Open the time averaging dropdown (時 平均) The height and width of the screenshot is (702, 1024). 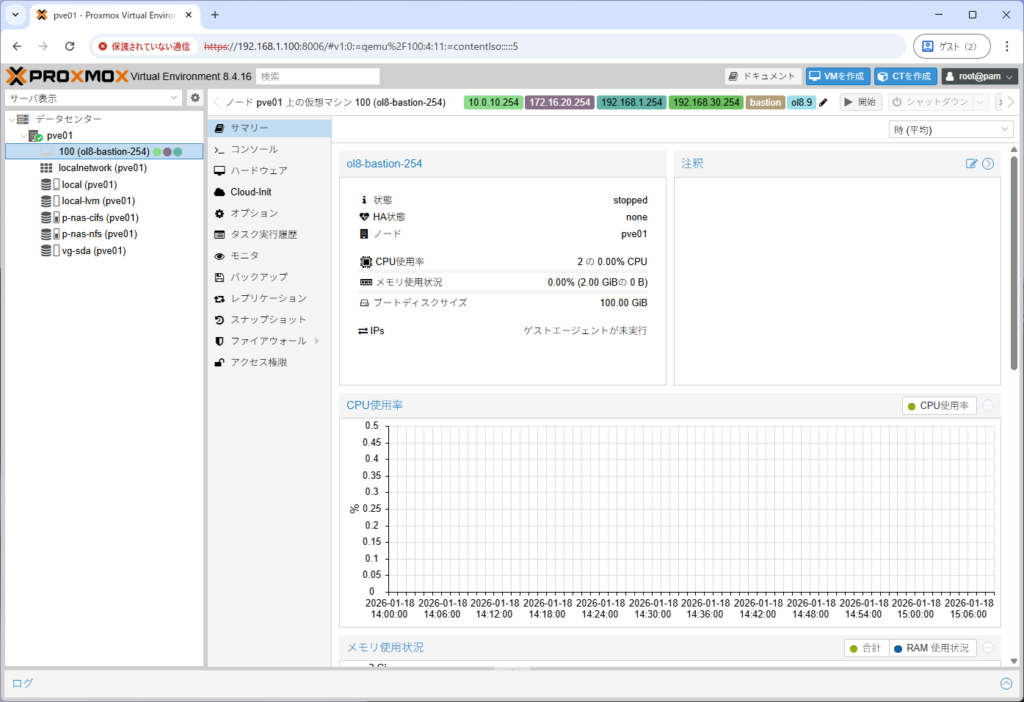pyautogui.click(x=950, y=128)
